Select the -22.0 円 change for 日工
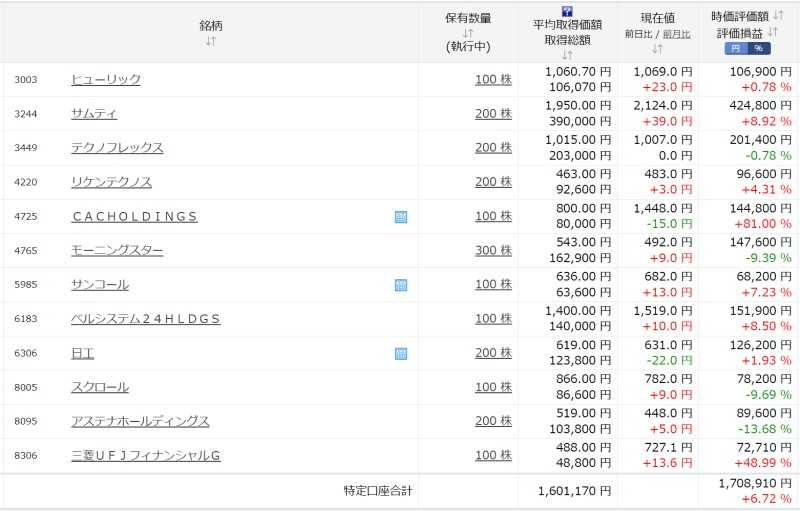Screen dimensions: 800x511 [669, 361]
